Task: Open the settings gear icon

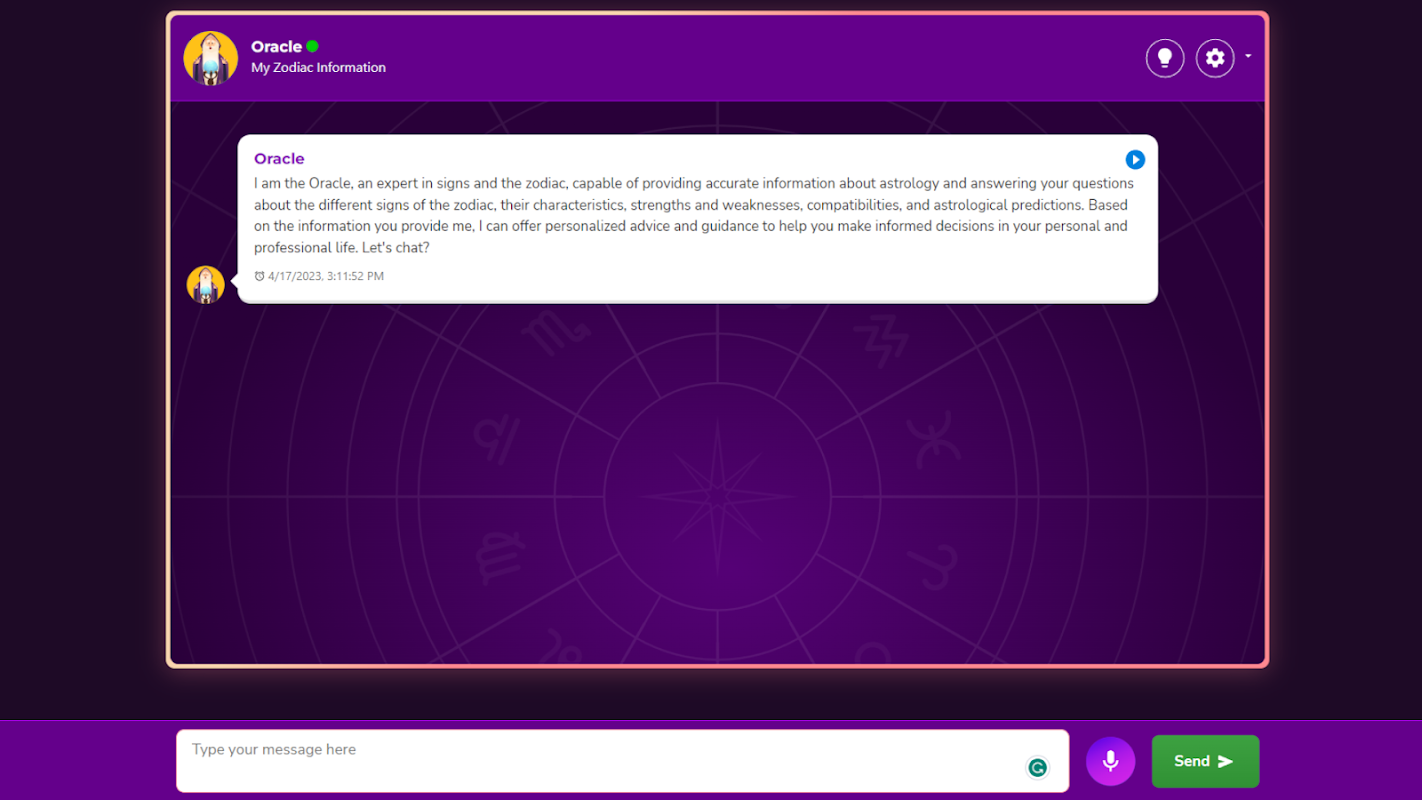Action: pyautogui.click(x=1215, y=58)
